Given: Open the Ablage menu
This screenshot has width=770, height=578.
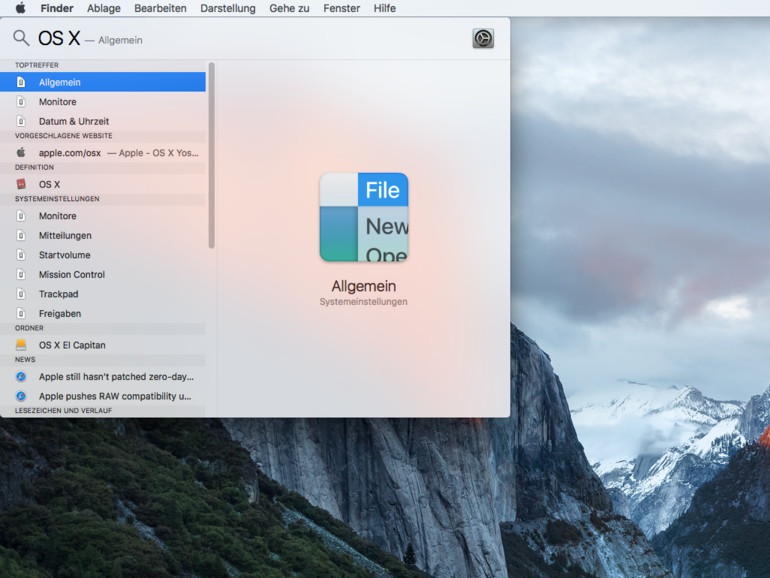Looking at the screenshot, I should [x=104, y=8].
